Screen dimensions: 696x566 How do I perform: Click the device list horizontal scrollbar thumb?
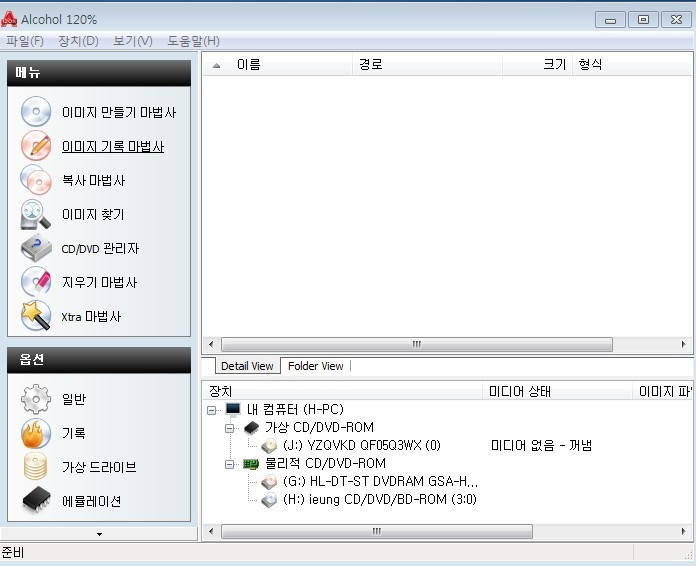tap(377, 531)
